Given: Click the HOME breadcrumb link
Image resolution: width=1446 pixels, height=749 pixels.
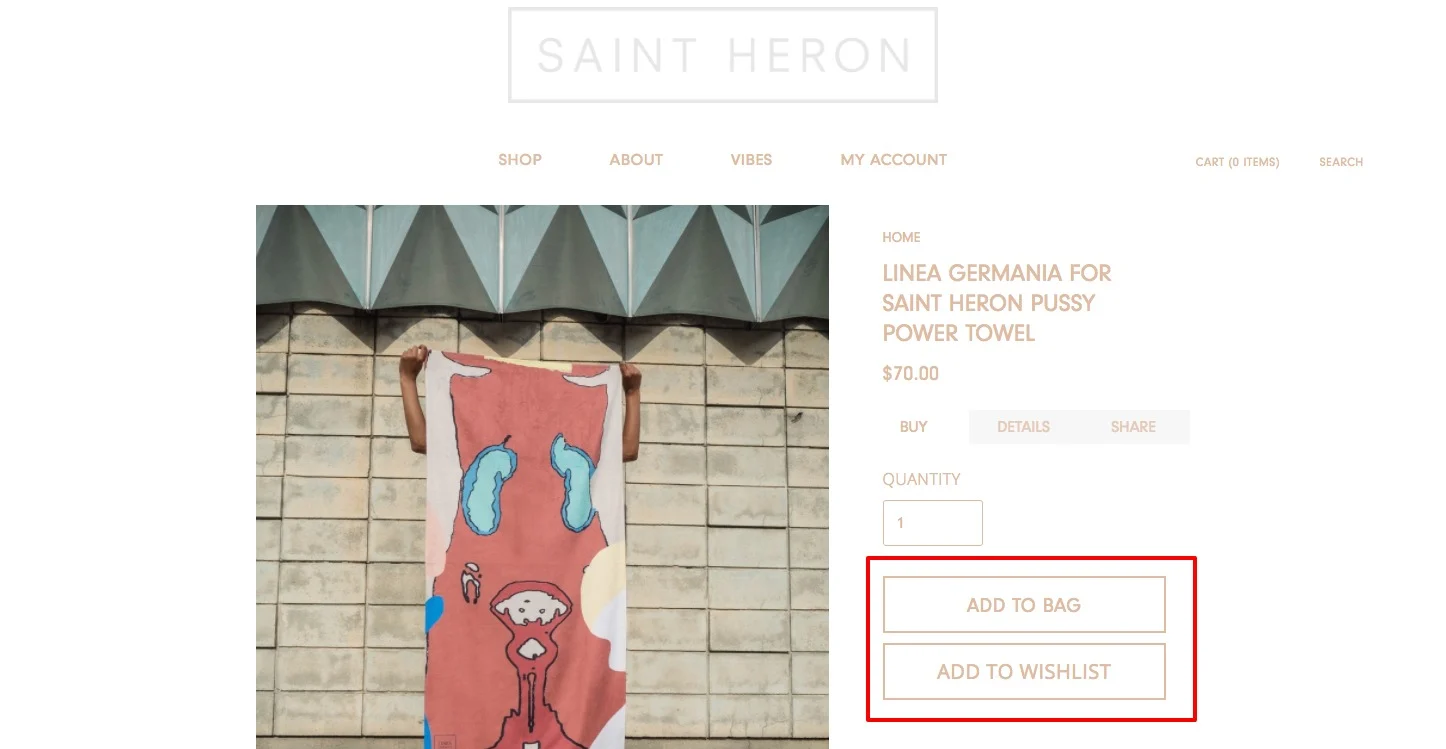Looking at the screenshot, I should (901, 237).
